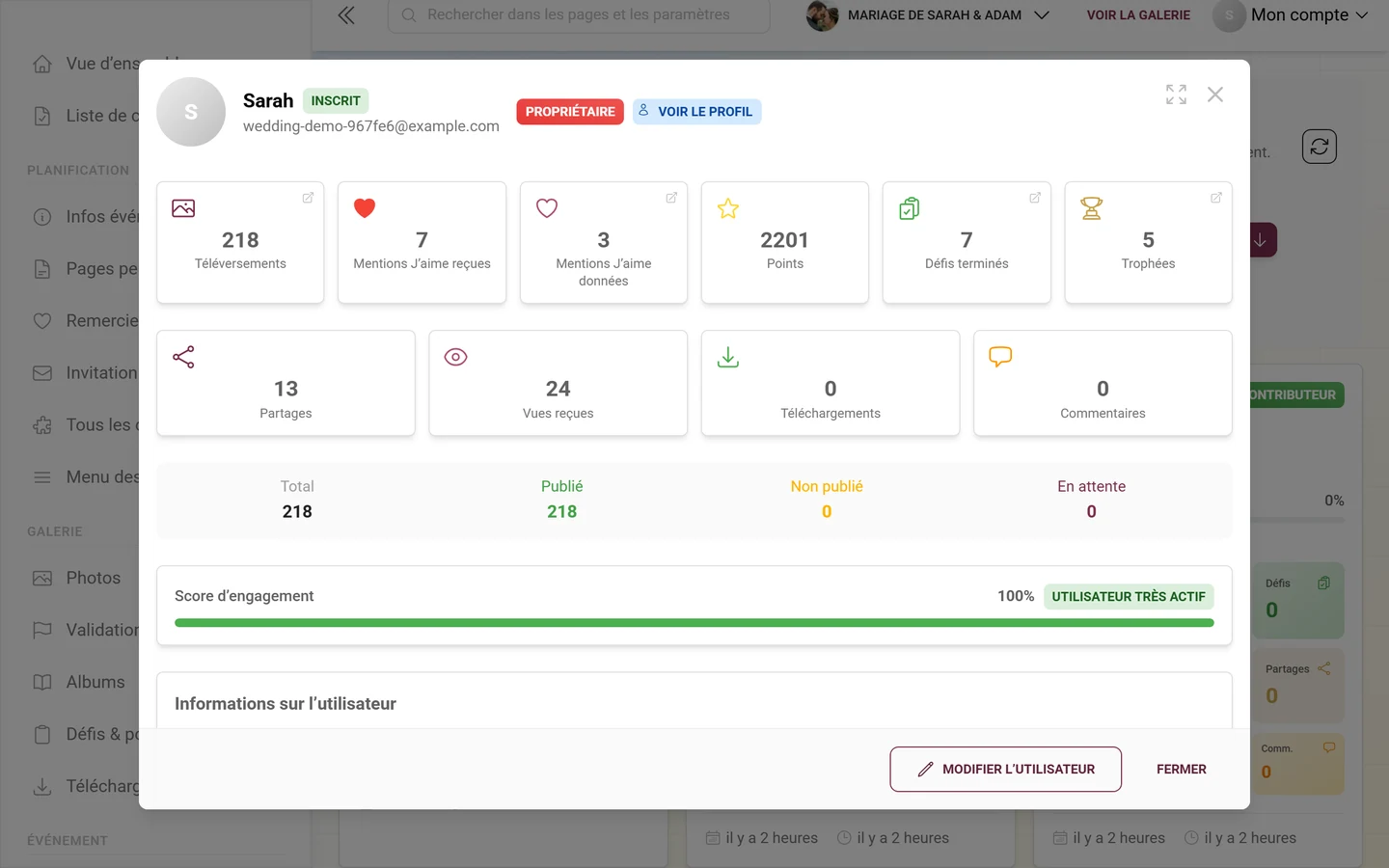Open external link on Mentions J'aime données card
Image resolution: width=1389 pixels, height=868 pixels.
[x=671, y=198]
